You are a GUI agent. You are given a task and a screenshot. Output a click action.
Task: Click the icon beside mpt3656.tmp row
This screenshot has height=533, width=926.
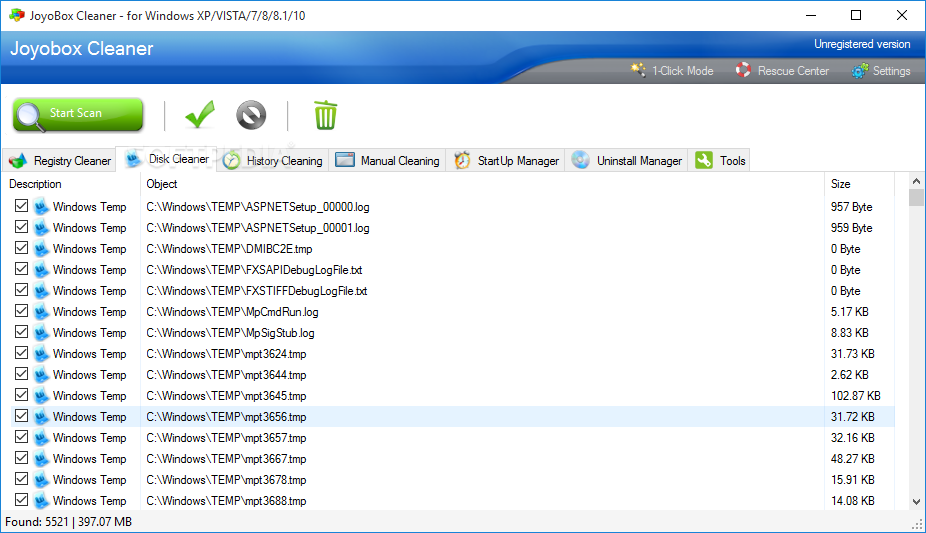click(41, 417)
